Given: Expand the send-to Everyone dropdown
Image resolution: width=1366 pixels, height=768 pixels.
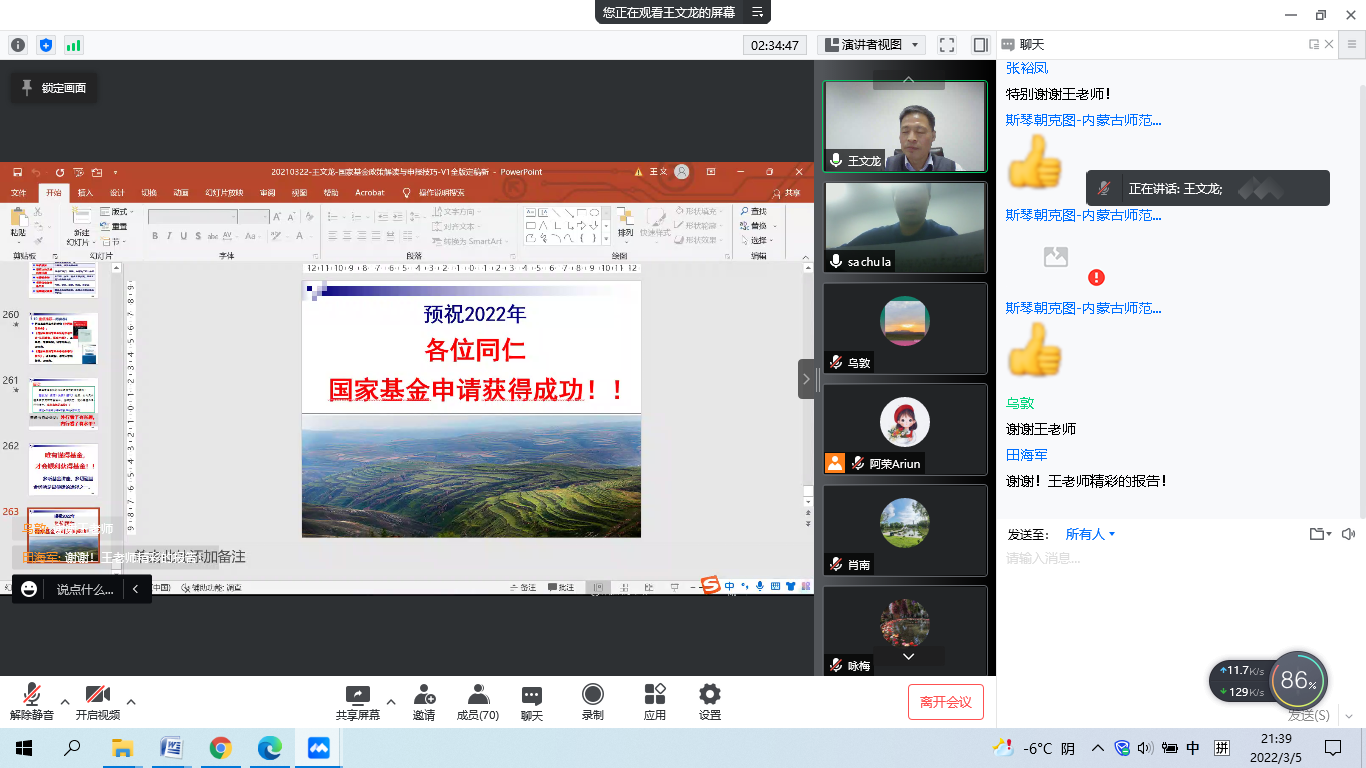Looking at the screenshot, I should point(1090,534).
